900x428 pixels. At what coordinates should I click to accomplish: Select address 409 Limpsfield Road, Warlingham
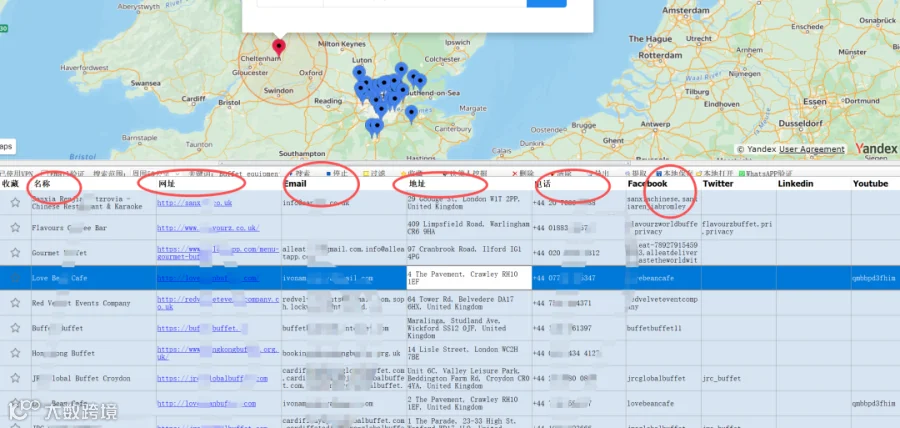pos(469,228)
